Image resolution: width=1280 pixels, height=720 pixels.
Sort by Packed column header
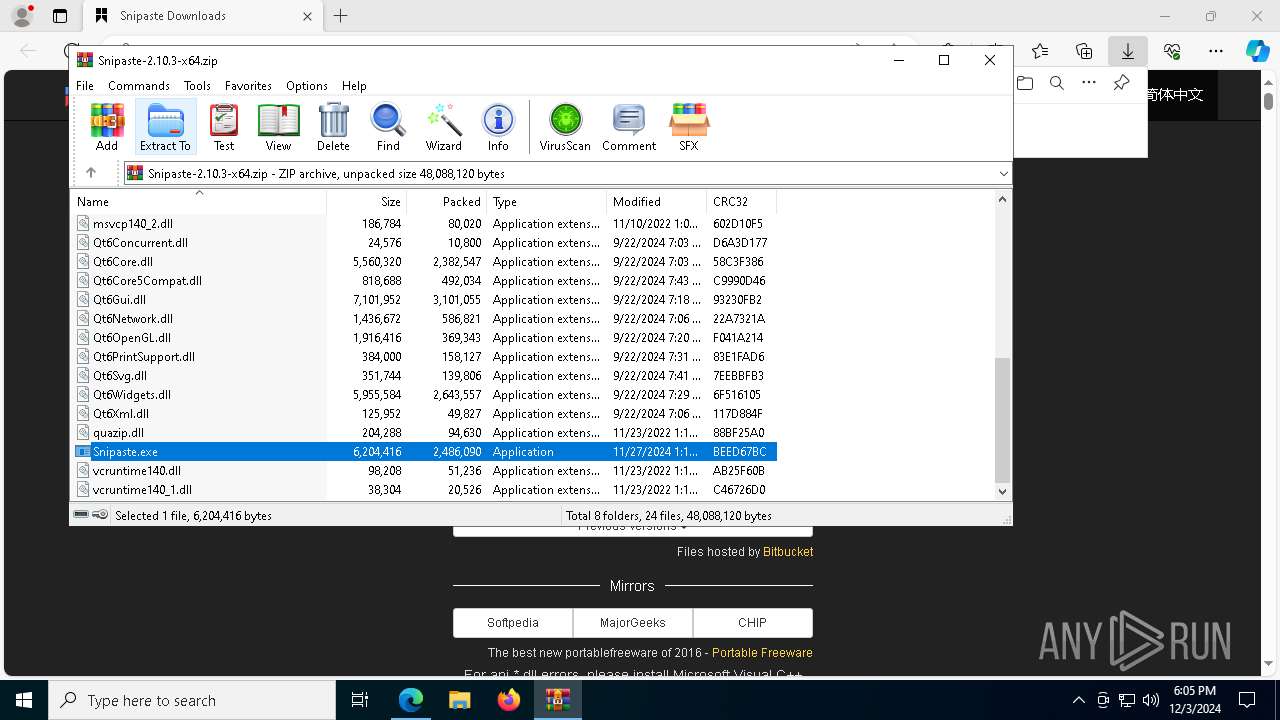[x=446, y=201]
